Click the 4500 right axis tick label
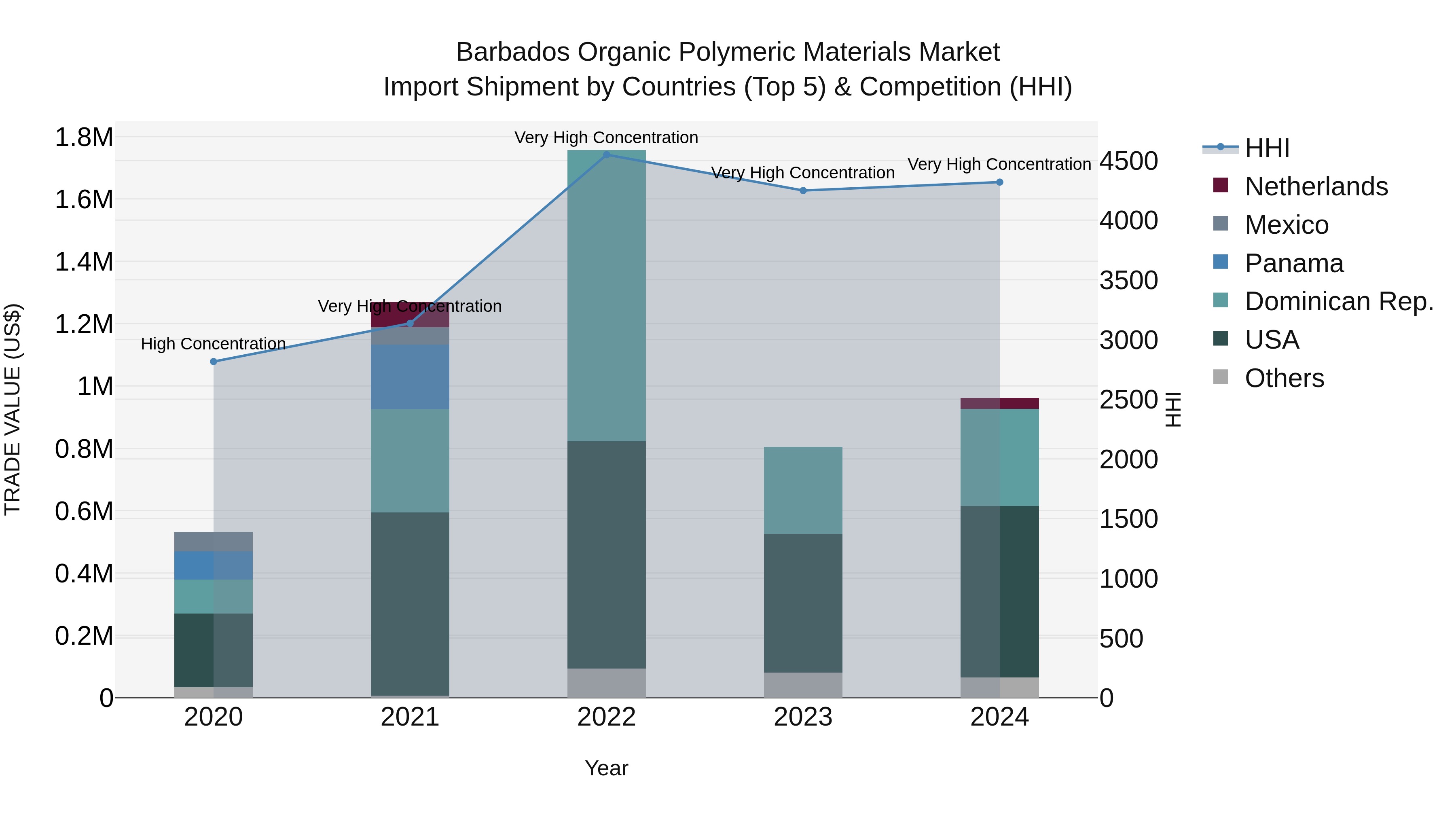The width and height of the screenshot is (1456, 819). [x=1129, y=161]
